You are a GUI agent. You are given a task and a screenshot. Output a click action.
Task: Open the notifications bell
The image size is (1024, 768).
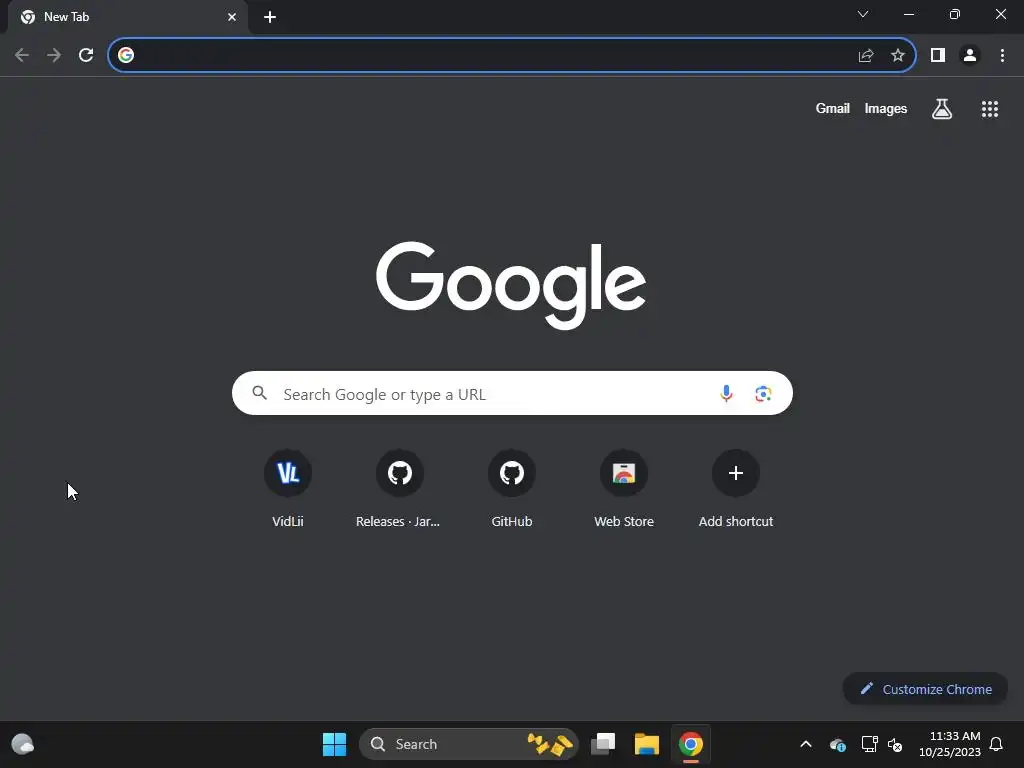[x=996, y=744]
